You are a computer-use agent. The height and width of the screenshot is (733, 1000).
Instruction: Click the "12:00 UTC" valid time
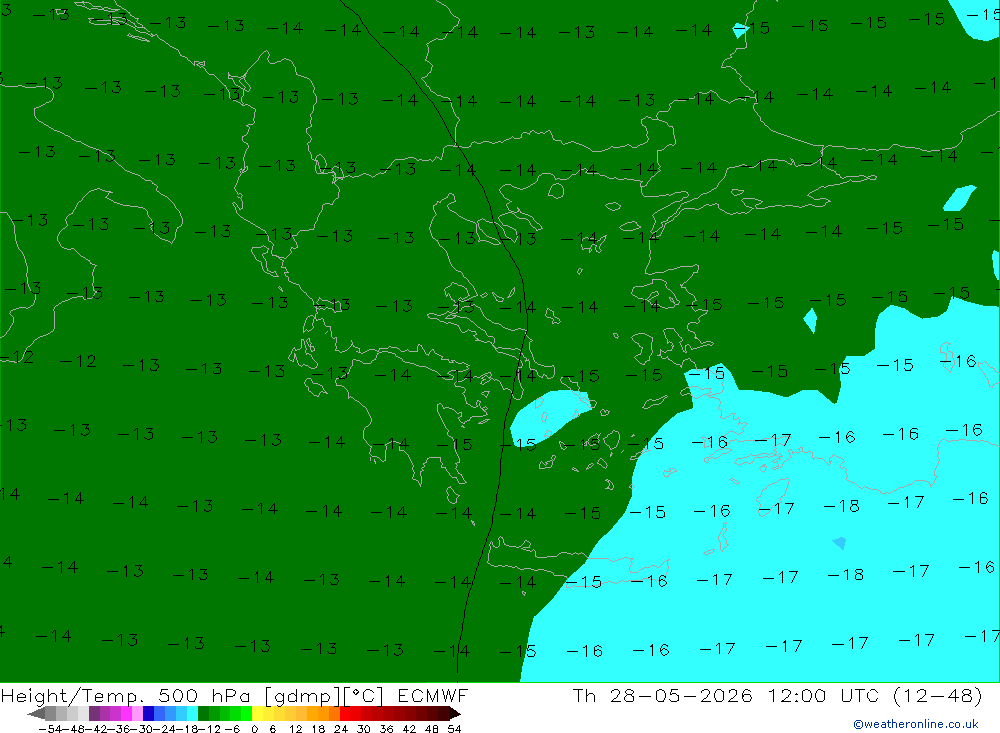pos(823,696)
